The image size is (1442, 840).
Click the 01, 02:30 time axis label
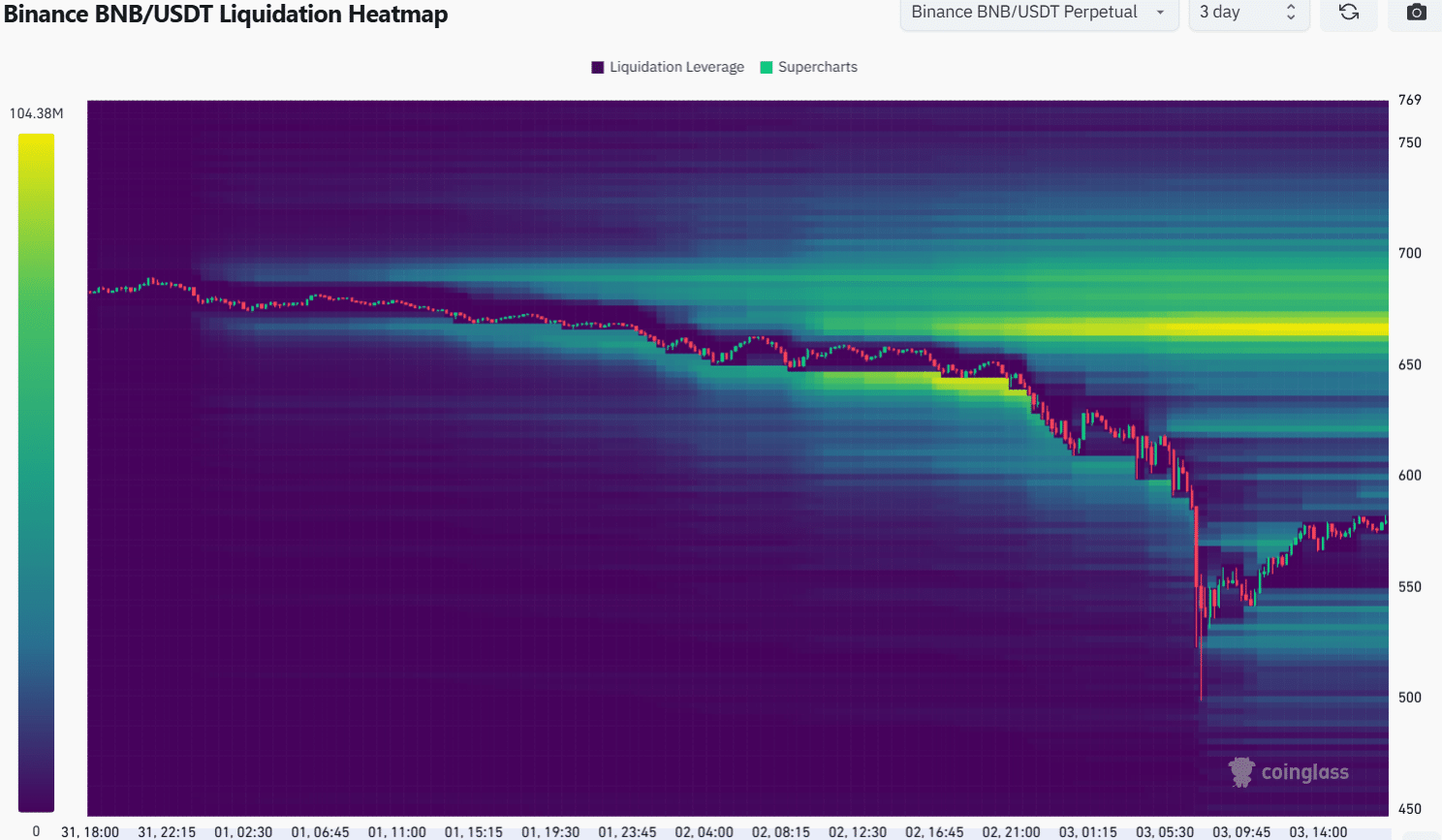pyautogui.click(x=243, y=831)
